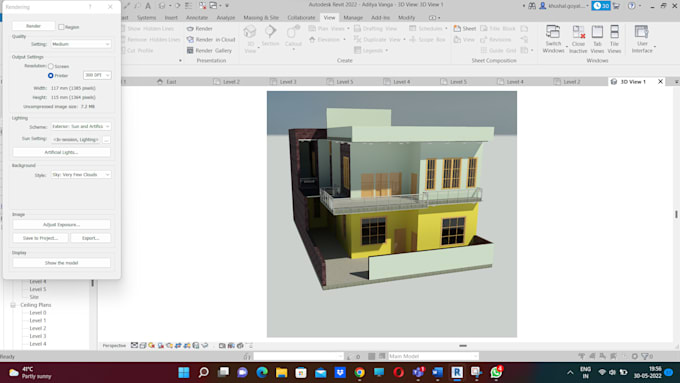Viewport: 680px width, 383px height.
Task: Switch to the Collaborate ribbon tab
Action: pos(301,18)
